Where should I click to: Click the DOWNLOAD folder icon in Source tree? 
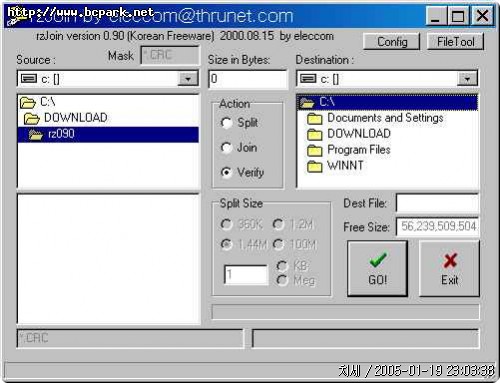pyautogui.click(x=32, y=118)
